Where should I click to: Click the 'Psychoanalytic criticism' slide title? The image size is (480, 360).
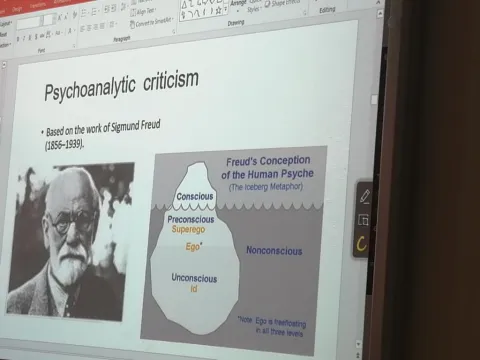click(122, 86)
